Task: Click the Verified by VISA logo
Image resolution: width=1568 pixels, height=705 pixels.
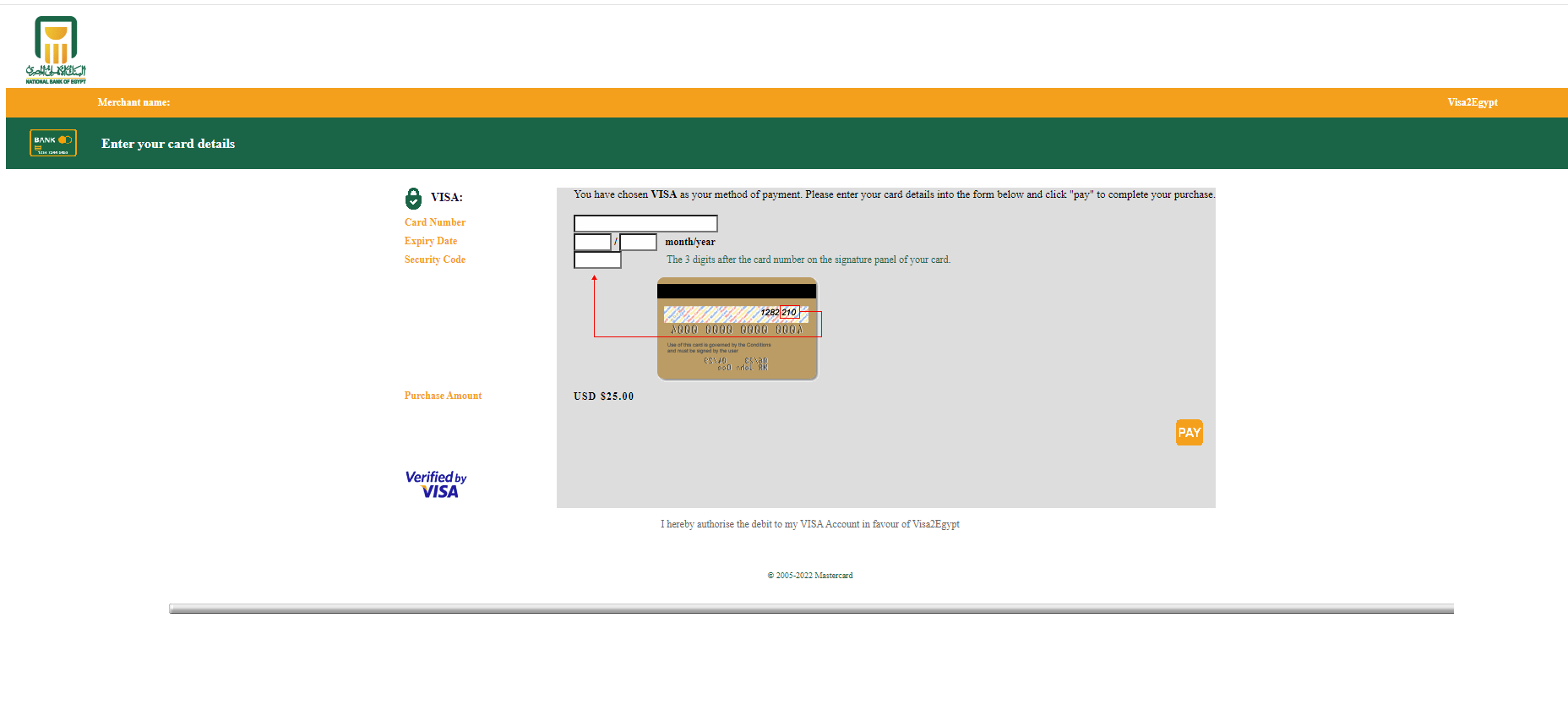Action: coord(436,484)
